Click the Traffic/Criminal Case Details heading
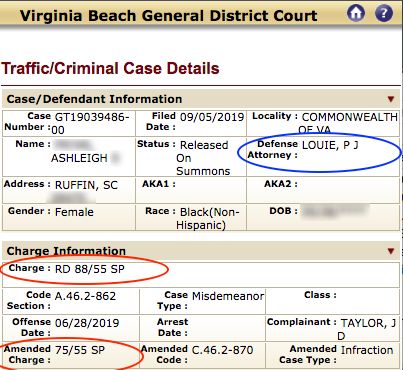The height and width of the screenshot is (370, 403). click(110, 68)
